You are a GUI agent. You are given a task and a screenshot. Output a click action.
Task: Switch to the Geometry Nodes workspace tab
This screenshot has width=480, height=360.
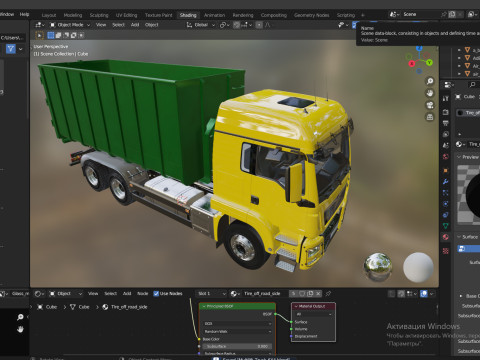point(311,15)
